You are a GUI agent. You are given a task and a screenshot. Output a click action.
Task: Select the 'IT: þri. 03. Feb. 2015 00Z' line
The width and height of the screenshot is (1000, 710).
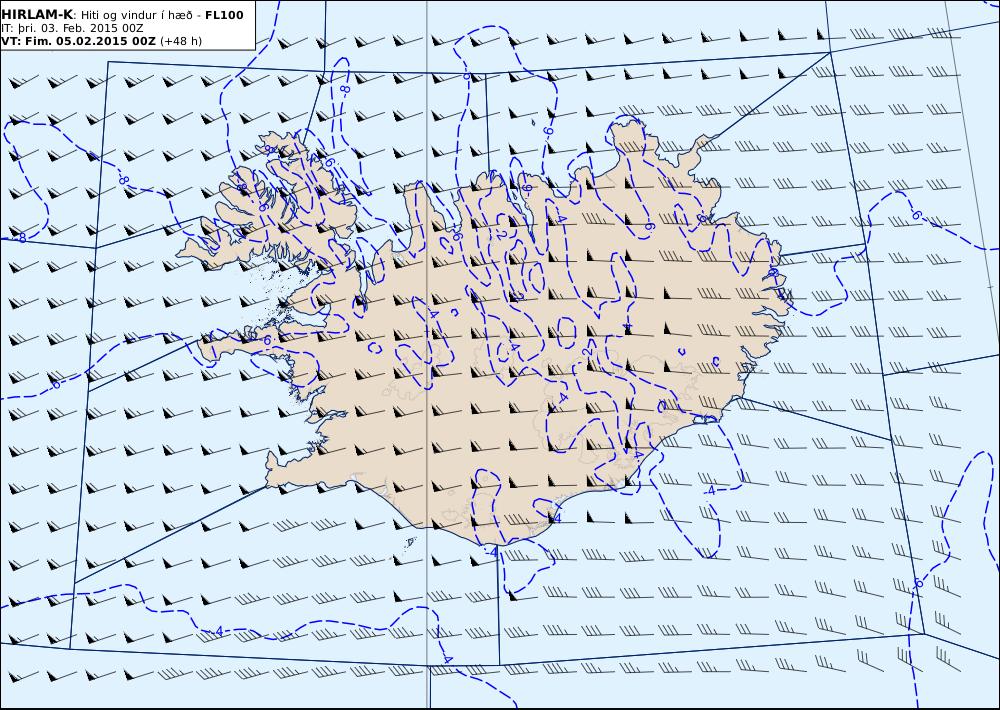pyautogui.click(x=72, y=29)
